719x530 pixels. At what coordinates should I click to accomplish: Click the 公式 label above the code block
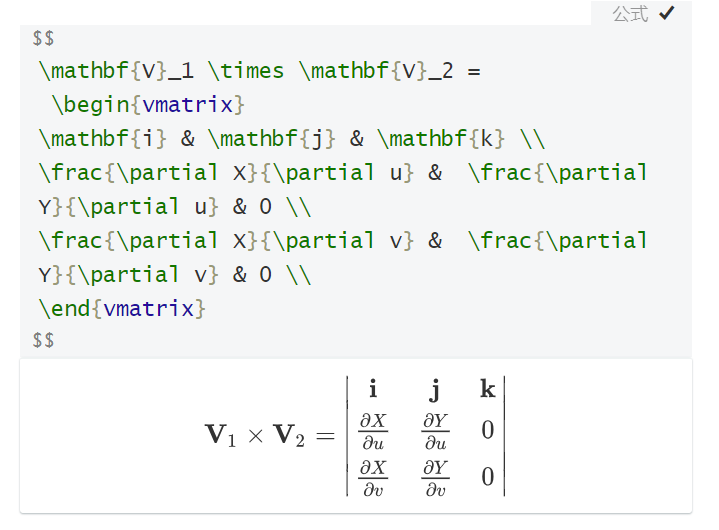pos(630,14)
